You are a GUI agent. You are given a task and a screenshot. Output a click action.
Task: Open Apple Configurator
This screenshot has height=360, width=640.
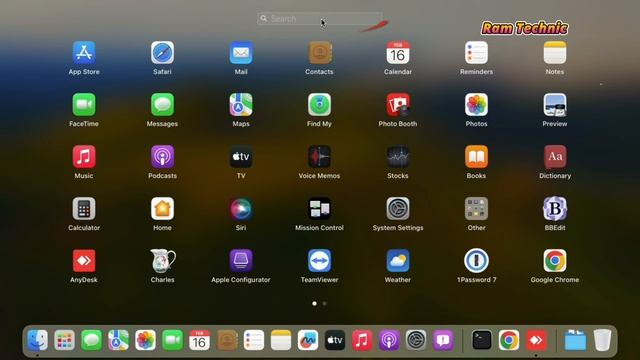pyautogui.click(x=241, y=260)
